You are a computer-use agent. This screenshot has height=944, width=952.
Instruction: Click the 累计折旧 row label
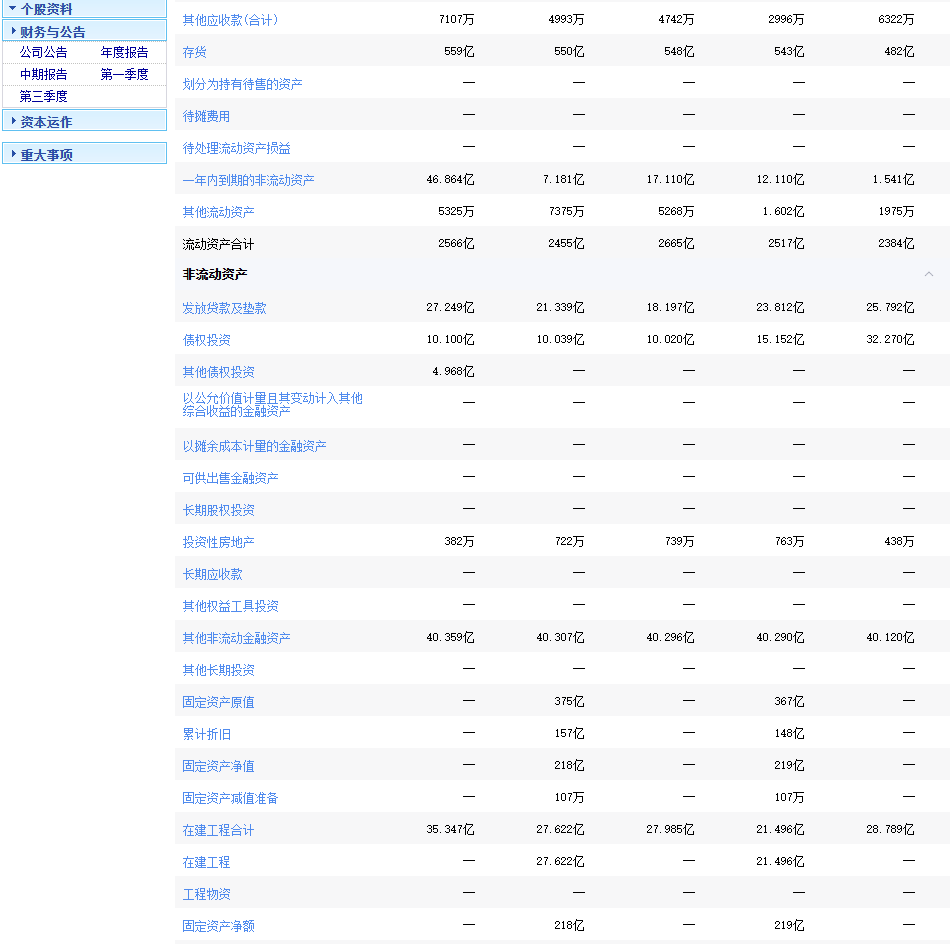pos(206,734)
